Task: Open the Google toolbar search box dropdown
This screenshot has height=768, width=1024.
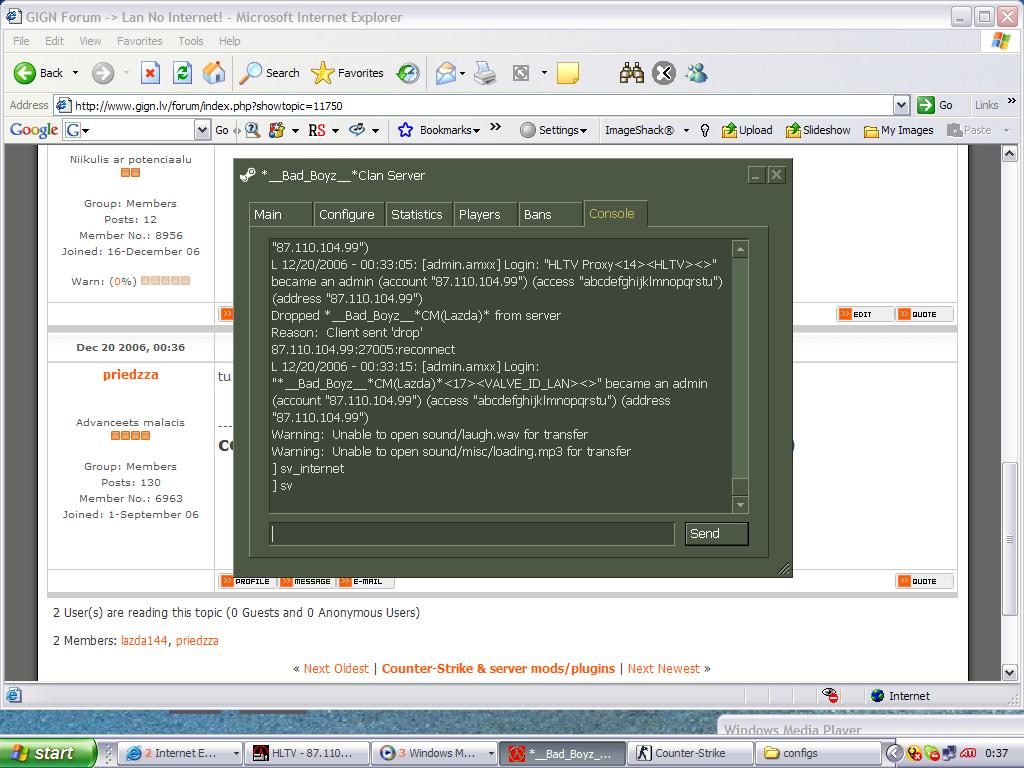Action: [202, 130]
